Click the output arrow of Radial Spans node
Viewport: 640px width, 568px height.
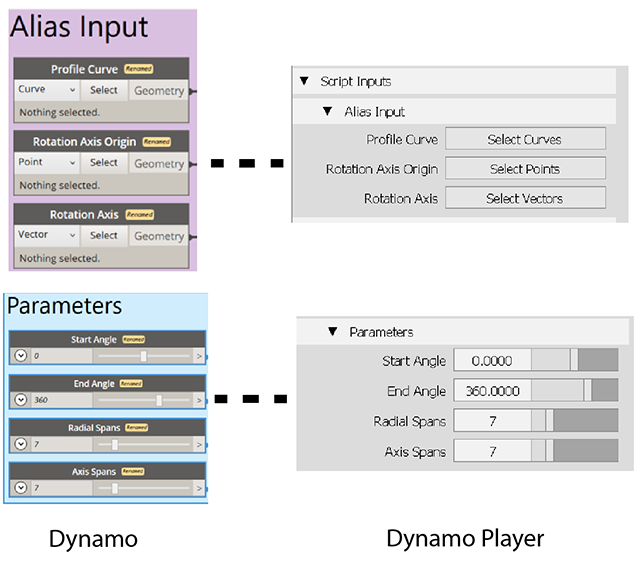point(199,444)
